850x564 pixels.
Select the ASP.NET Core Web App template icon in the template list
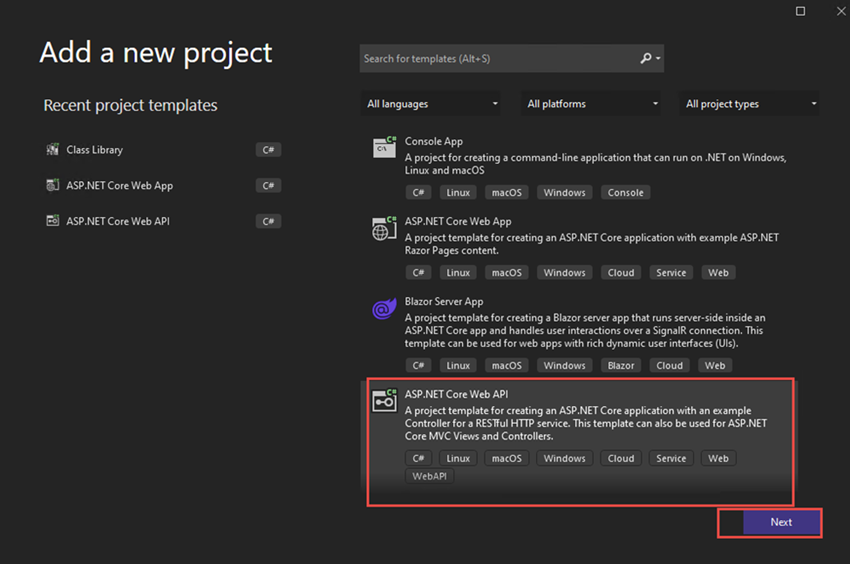click(384, 228)
